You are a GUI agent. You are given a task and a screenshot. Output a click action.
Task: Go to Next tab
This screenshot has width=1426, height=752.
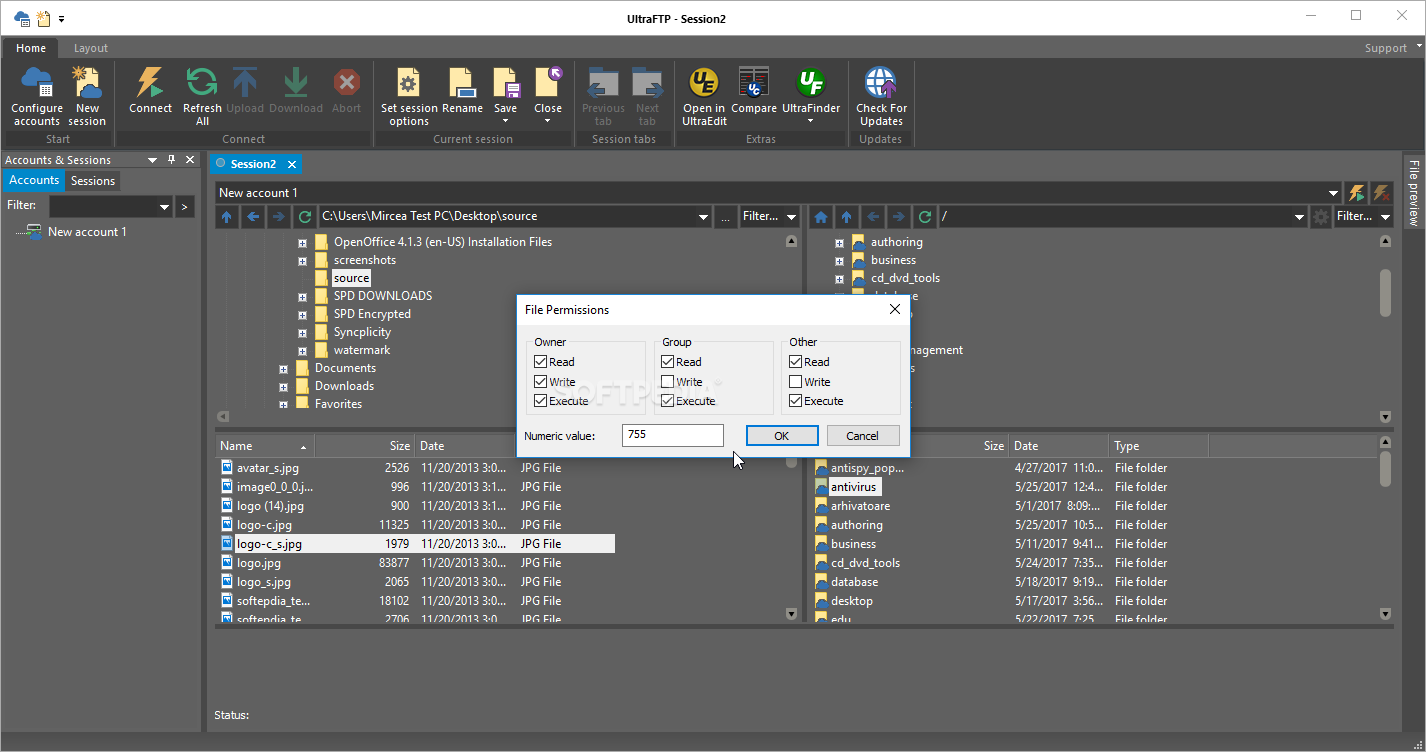647,97
